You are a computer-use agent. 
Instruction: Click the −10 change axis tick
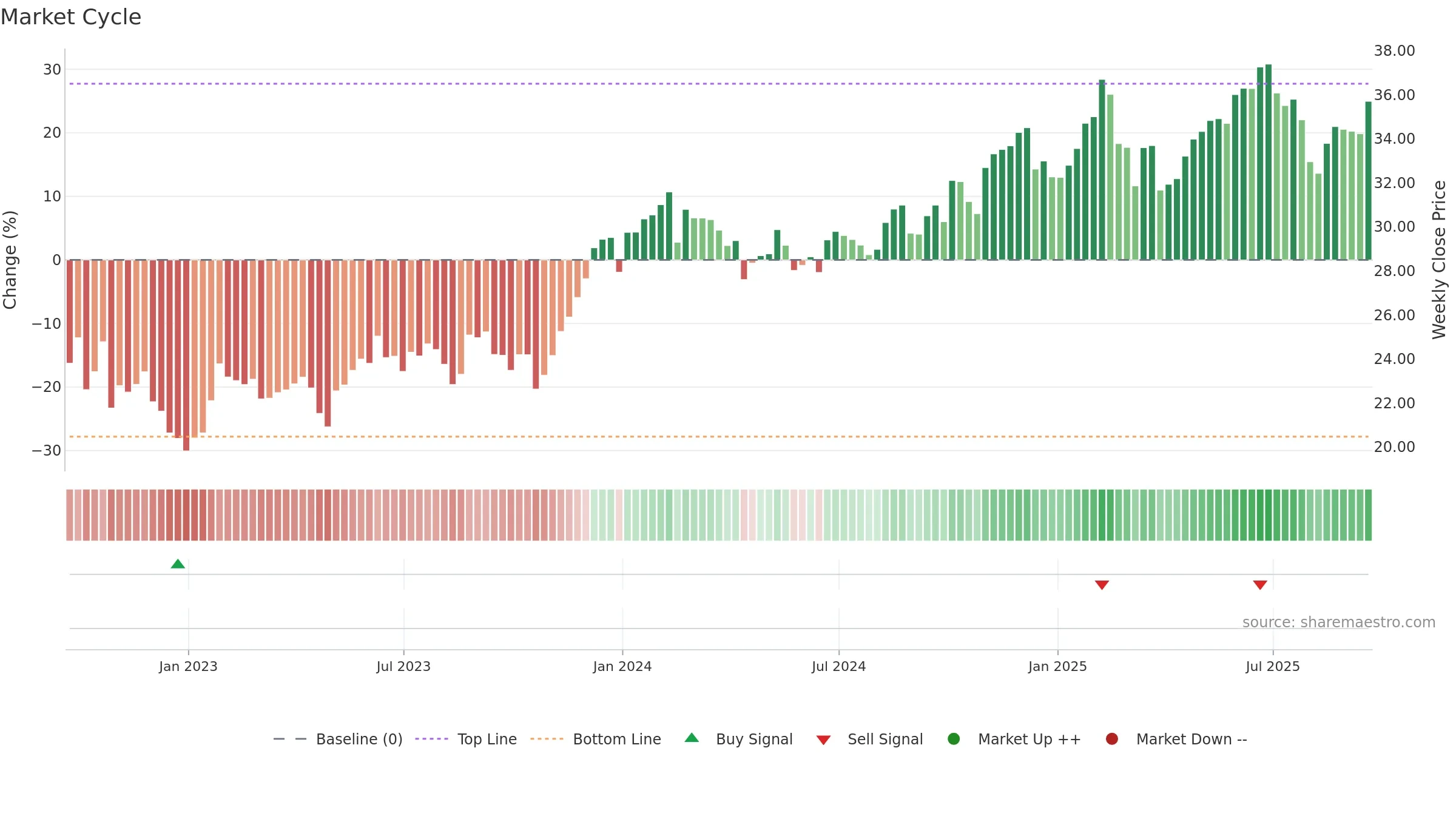coord(47,324)
